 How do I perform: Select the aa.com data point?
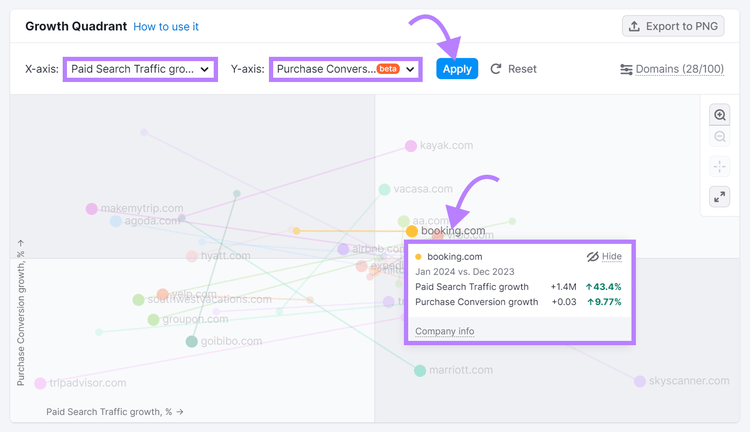(403, 221)
